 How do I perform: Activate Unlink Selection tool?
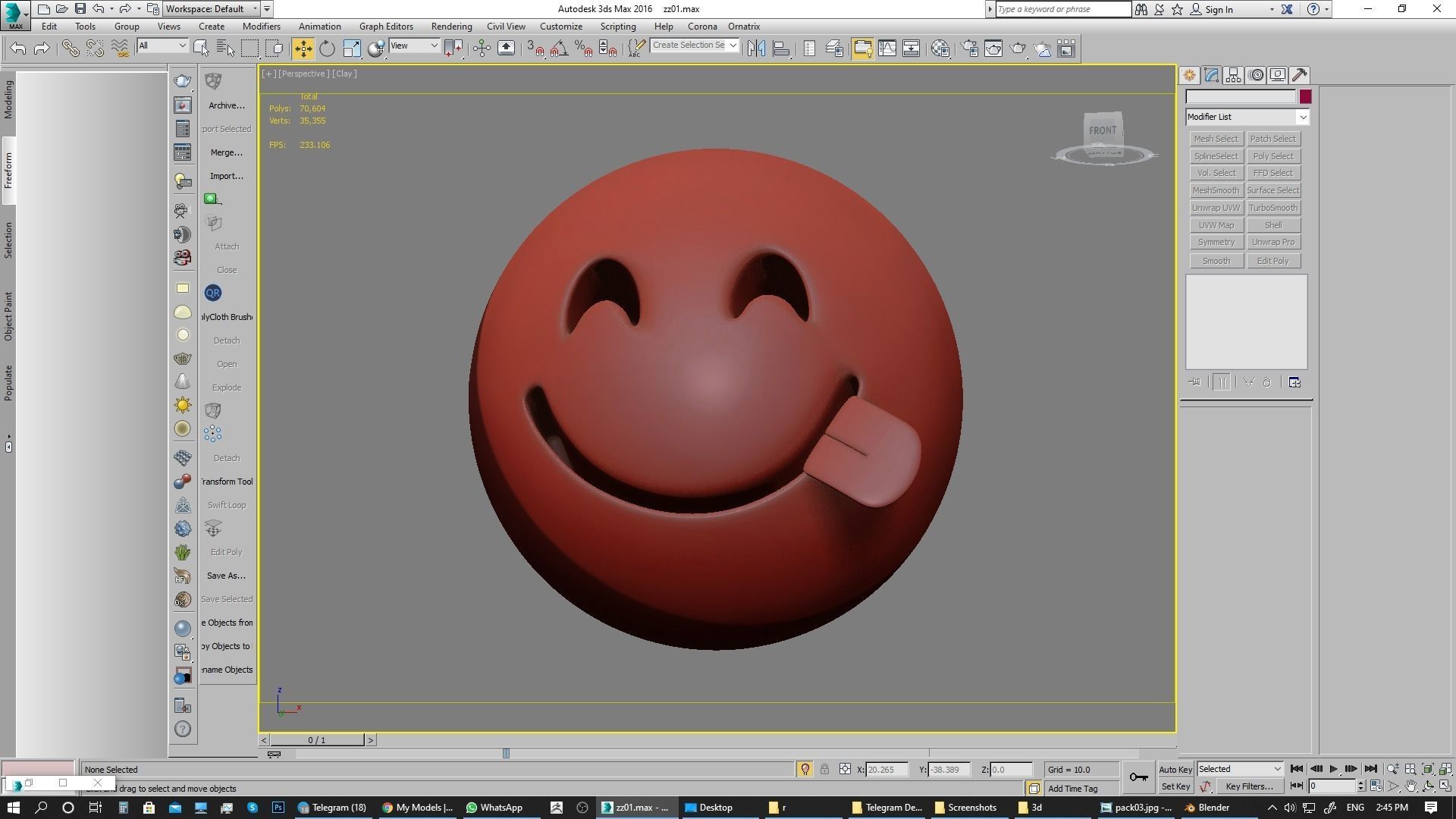[x=95, y=49]
